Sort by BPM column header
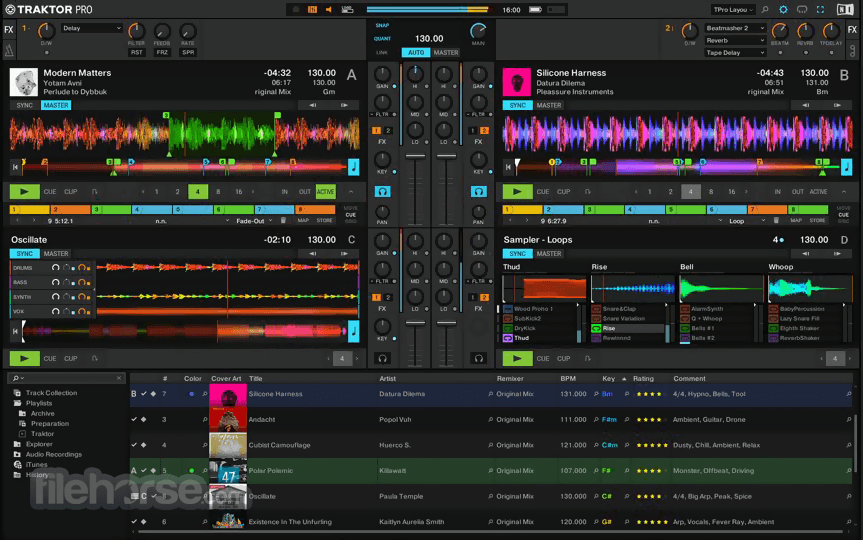 click(567, 379)
